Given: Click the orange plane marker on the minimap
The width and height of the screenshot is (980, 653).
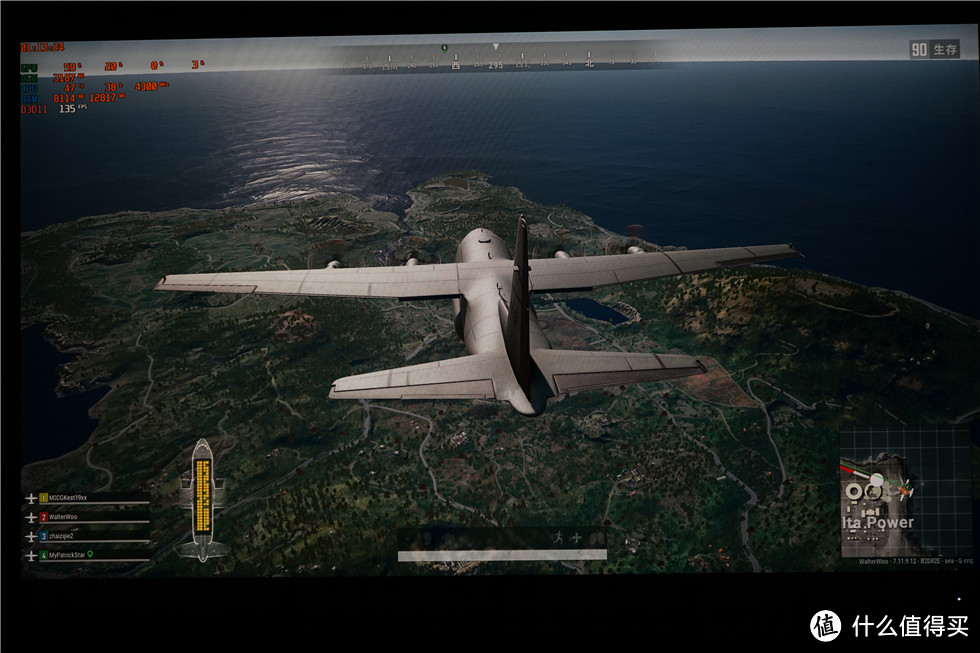Looking at the screenshot, I should [904, 491].
